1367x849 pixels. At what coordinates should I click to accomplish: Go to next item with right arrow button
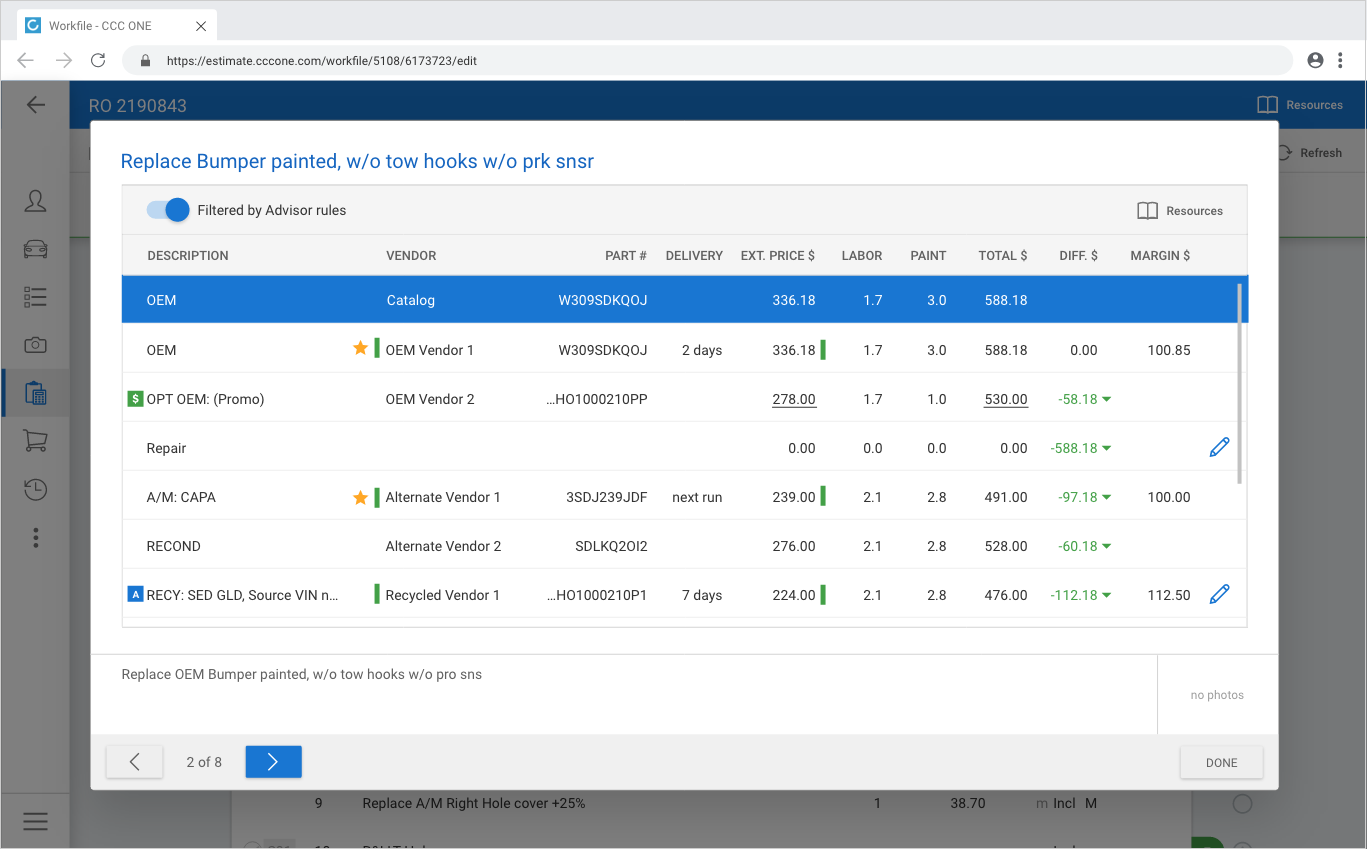273,762
